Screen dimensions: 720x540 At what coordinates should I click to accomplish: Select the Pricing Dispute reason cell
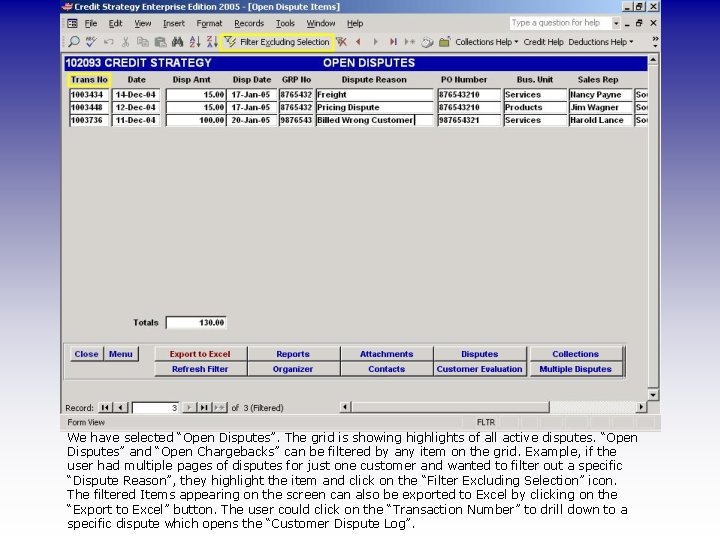[374, 107]
